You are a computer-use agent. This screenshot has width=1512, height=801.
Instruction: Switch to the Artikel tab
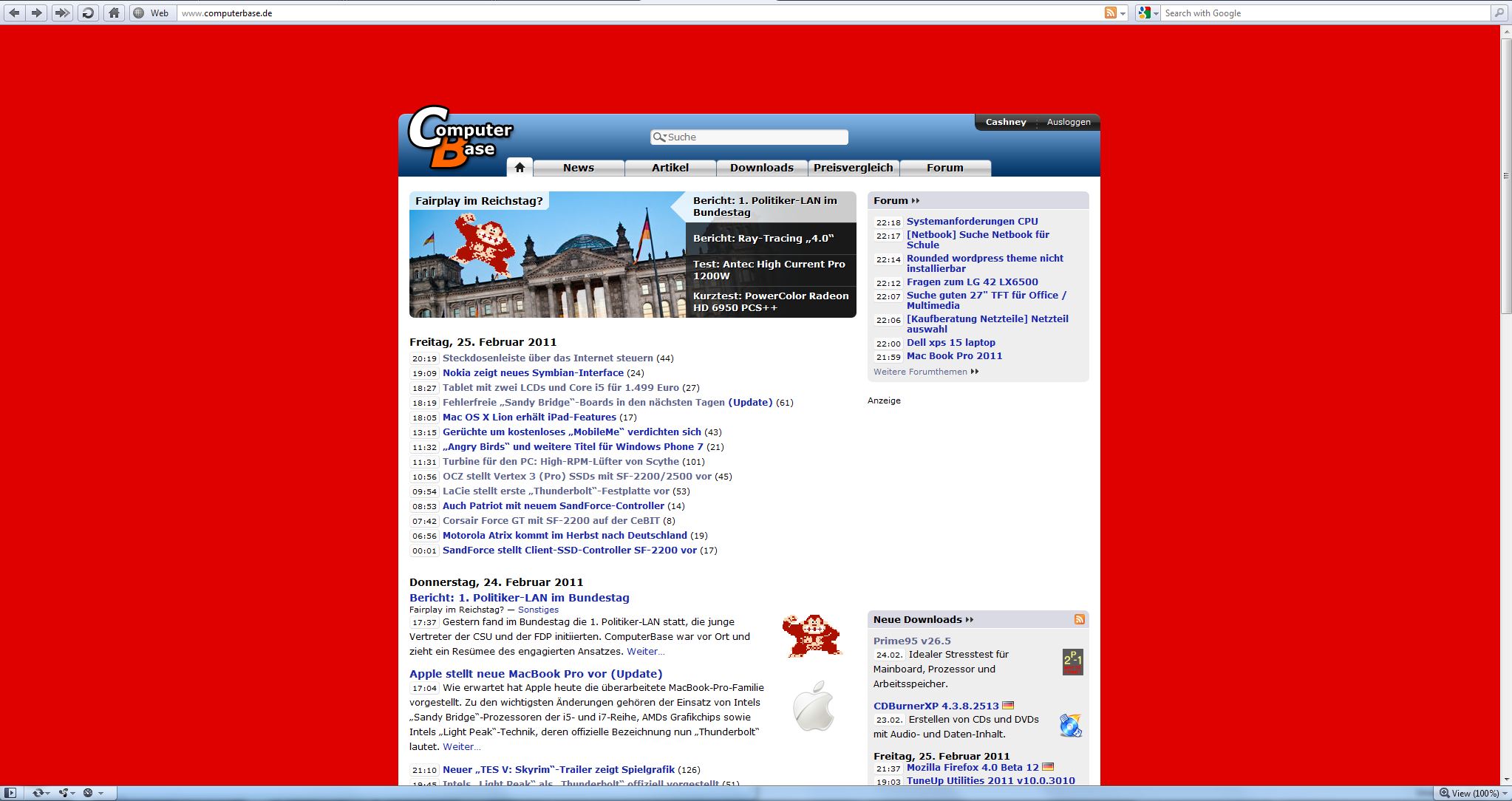(x=670, y=168)
